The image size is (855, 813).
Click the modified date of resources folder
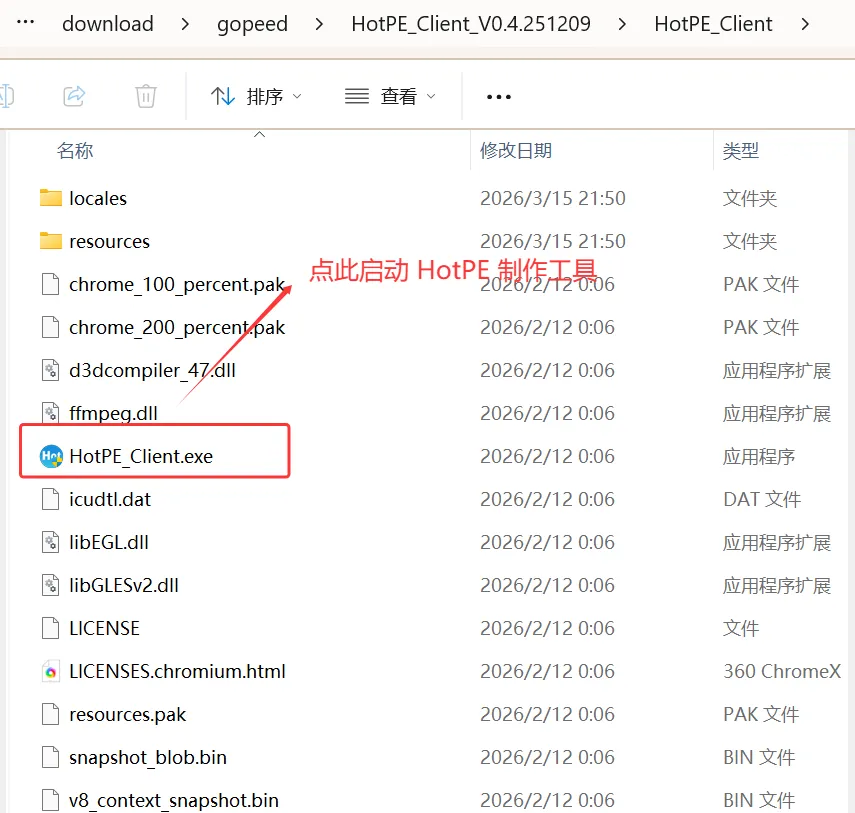(553, 241)
